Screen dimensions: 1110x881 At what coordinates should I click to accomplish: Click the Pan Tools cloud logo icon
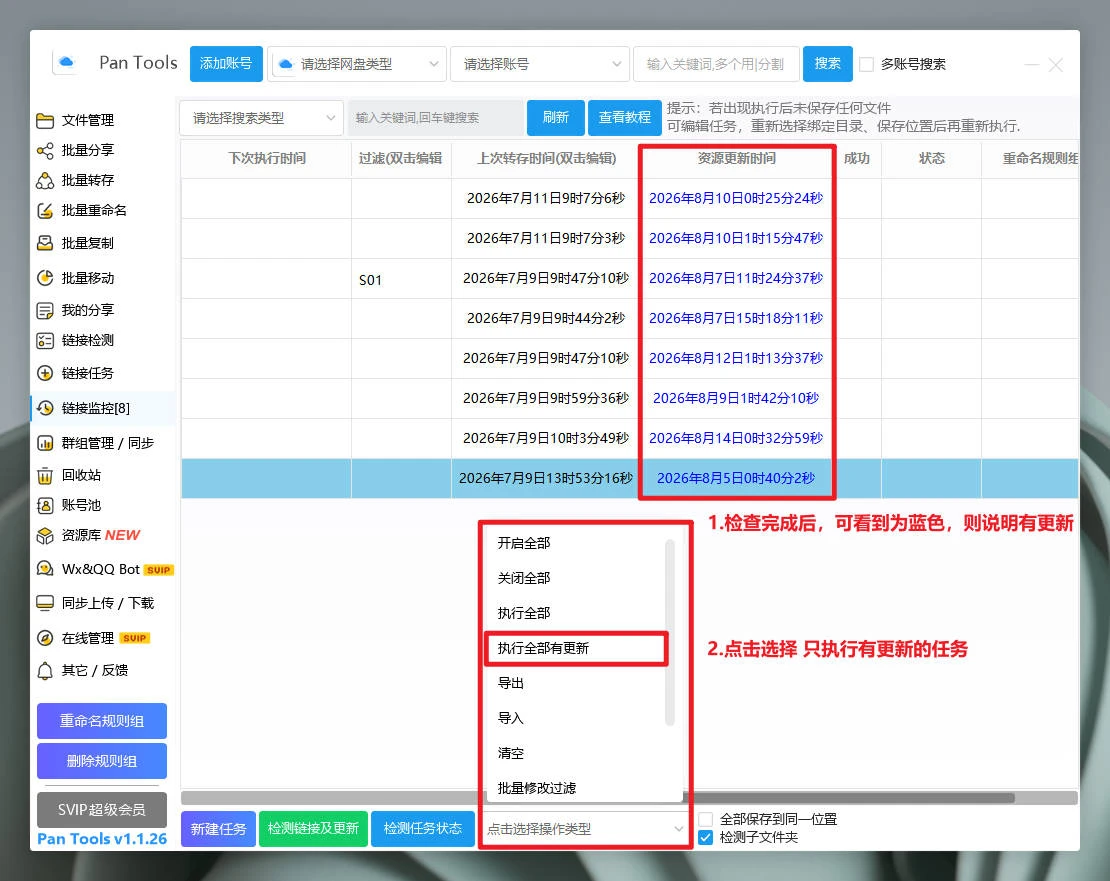click(x=66, y=63)
